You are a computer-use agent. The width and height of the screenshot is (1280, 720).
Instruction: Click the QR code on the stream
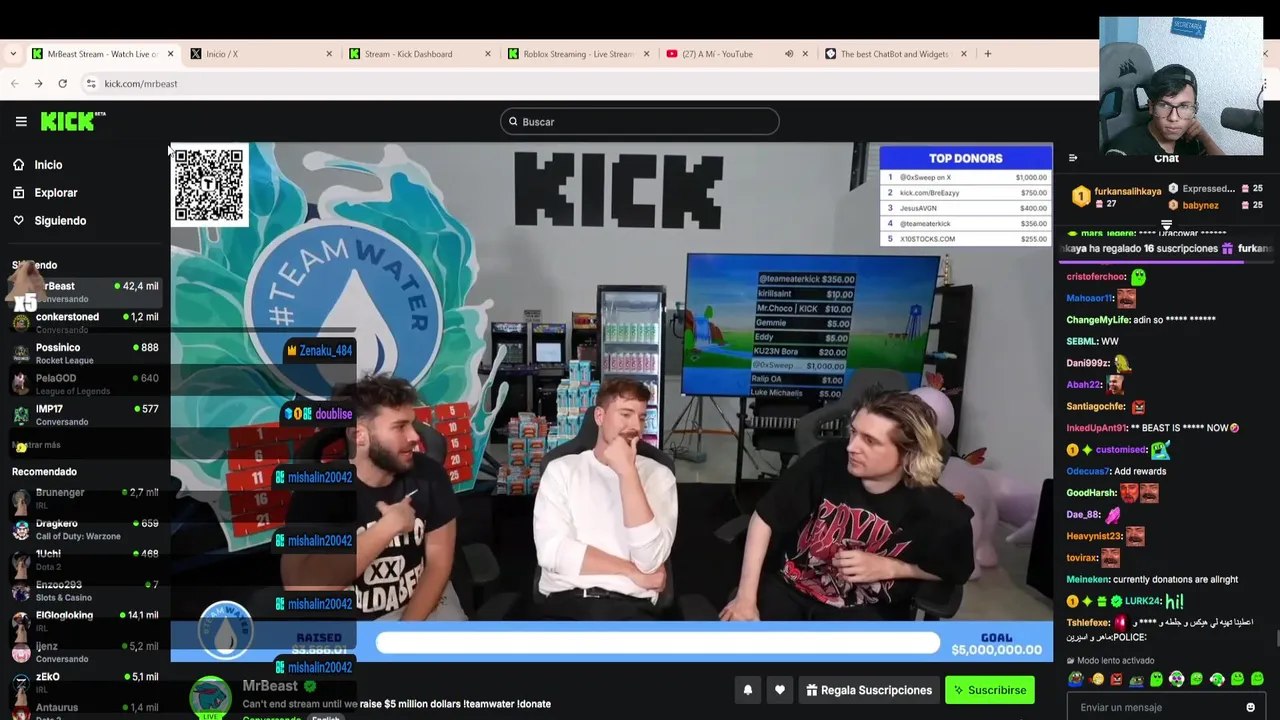209,185
